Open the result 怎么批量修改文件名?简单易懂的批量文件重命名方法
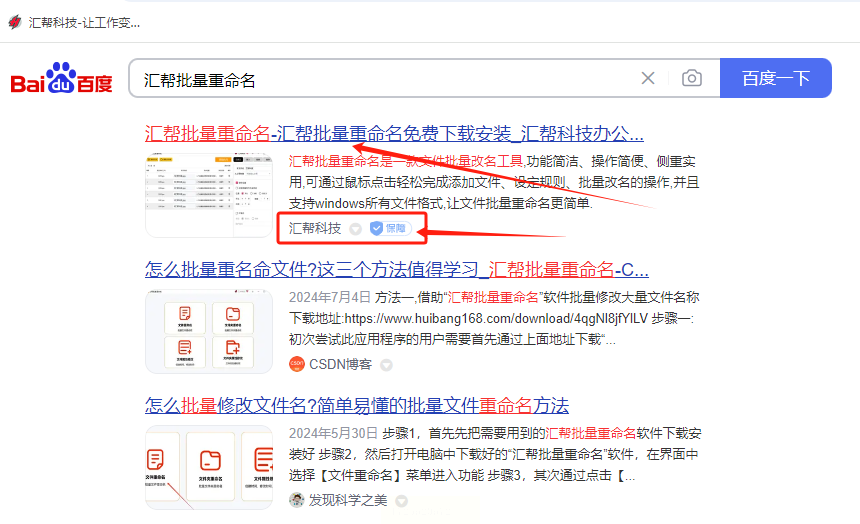Image resolution: width=860 pixels, height=524 pixels. coord(357,405)
